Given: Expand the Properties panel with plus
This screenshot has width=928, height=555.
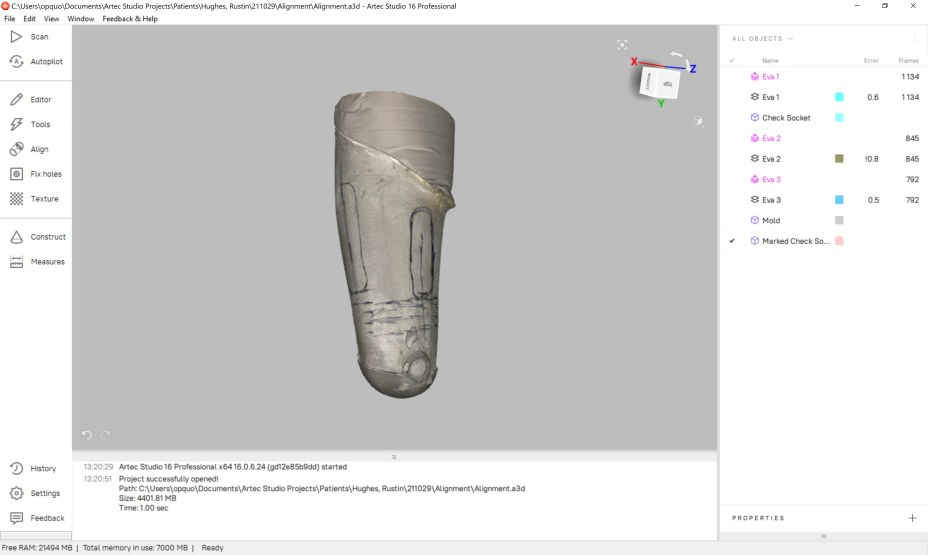Looking at the screenshot, I should tap(912, 518).
